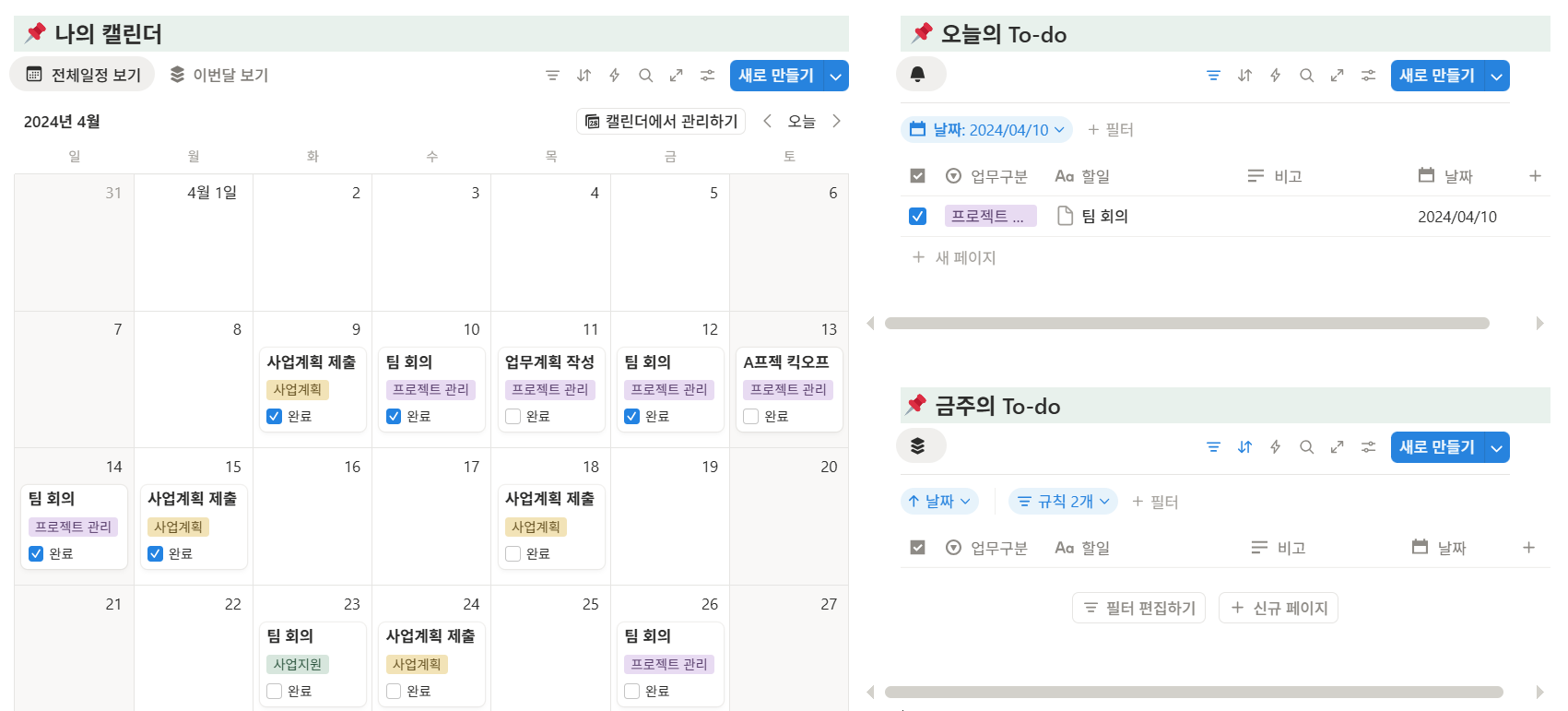Image resolution: width=1568 pixels, height=711 pixels.
Task: Uncheck the 팀 회의 task in 오늘의 To-do
Action: tap(917, 216)
